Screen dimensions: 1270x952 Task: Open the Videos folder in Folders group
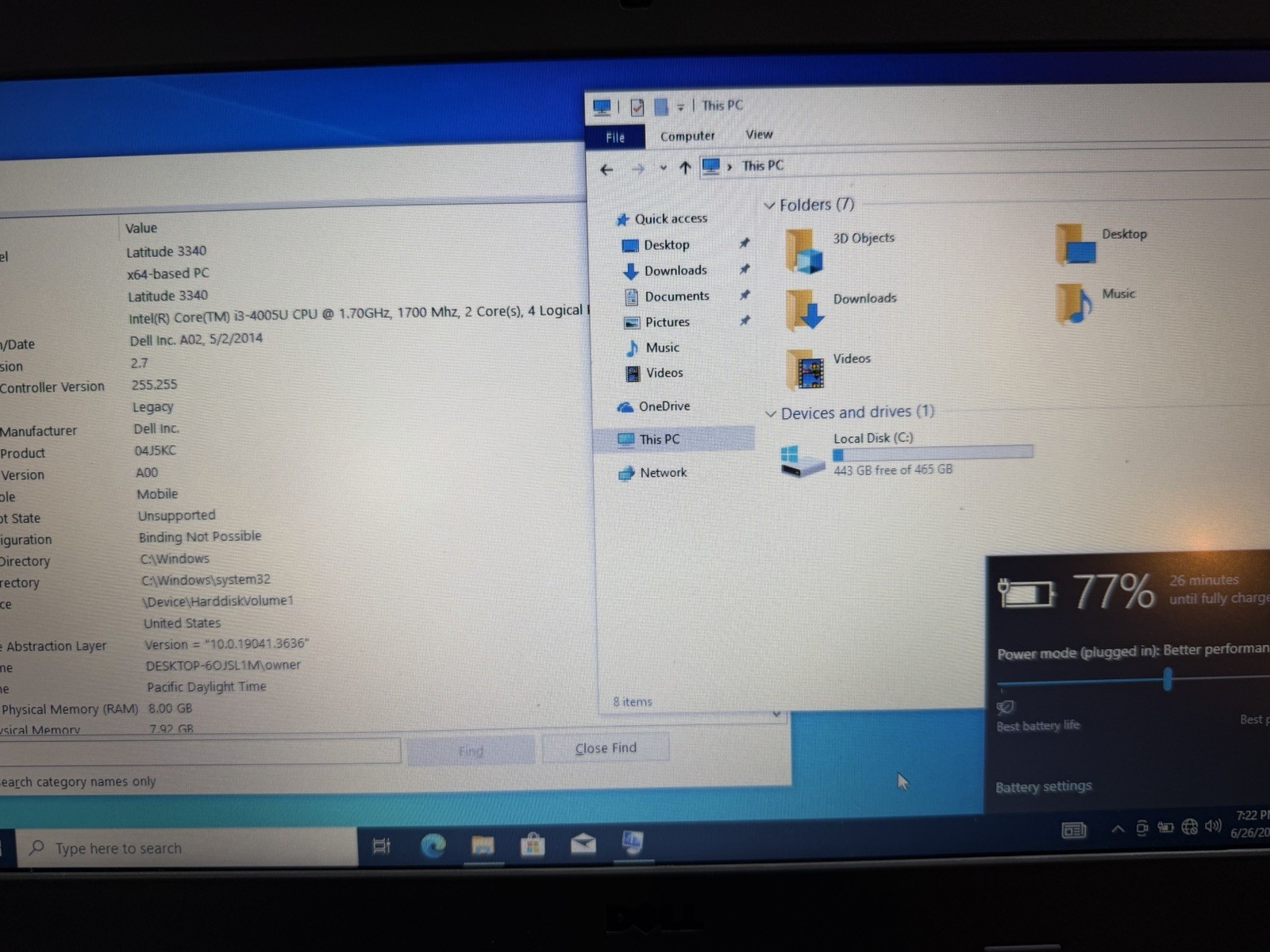tap(829, 369)
